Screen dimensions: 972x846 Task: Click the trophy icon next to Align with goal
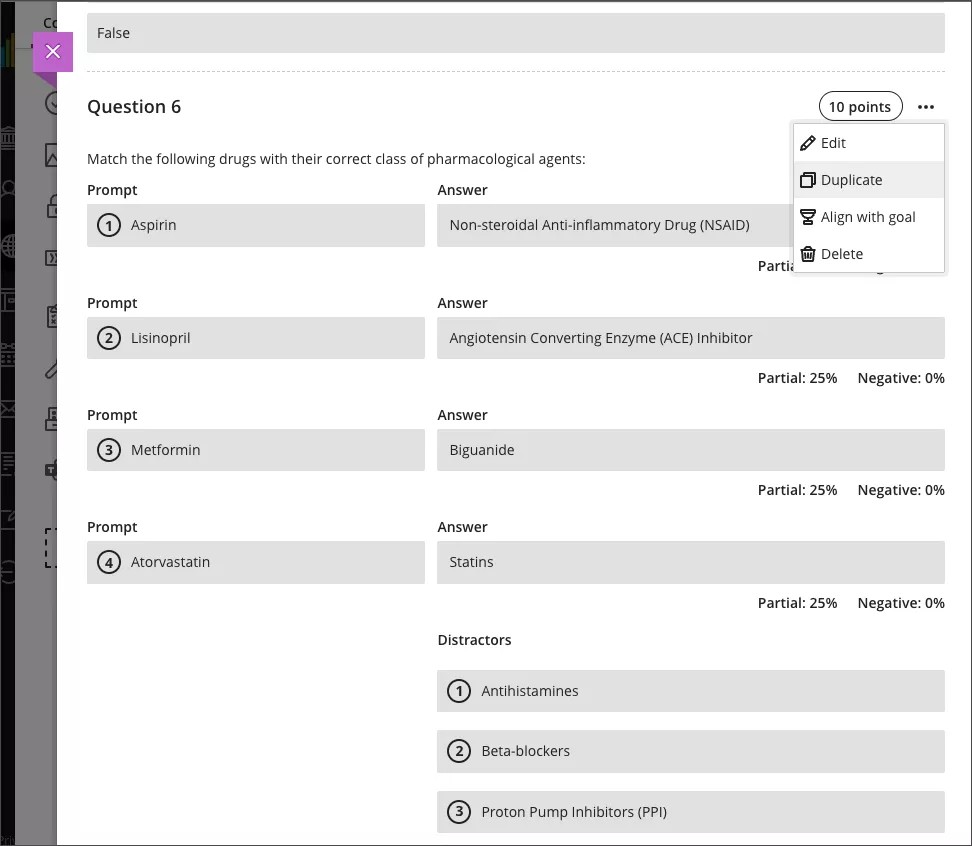pos(808,216)
